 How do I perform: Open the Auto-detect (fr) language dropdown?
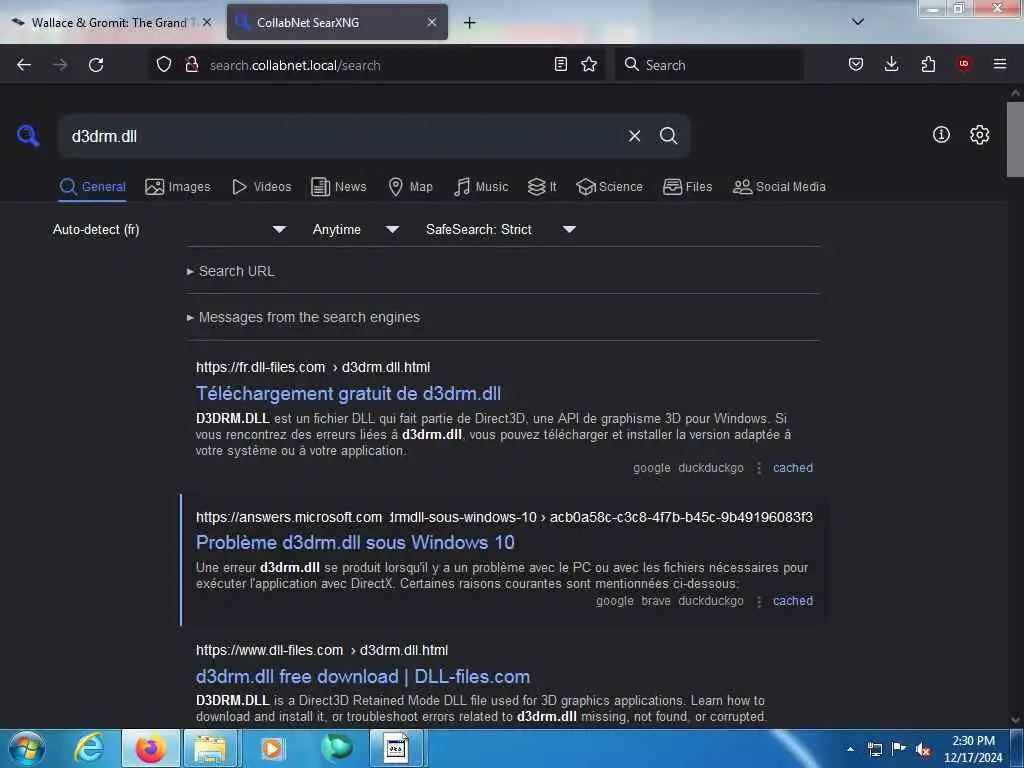(169, 229)
